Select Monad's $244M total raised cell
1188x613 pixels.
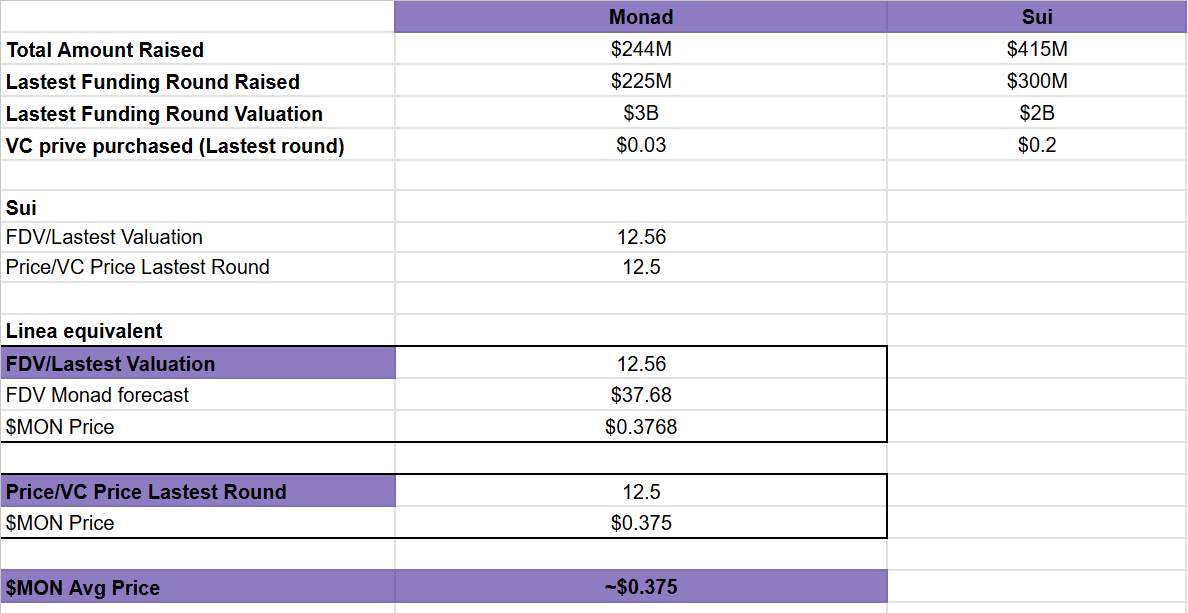(x=640, y=49)
